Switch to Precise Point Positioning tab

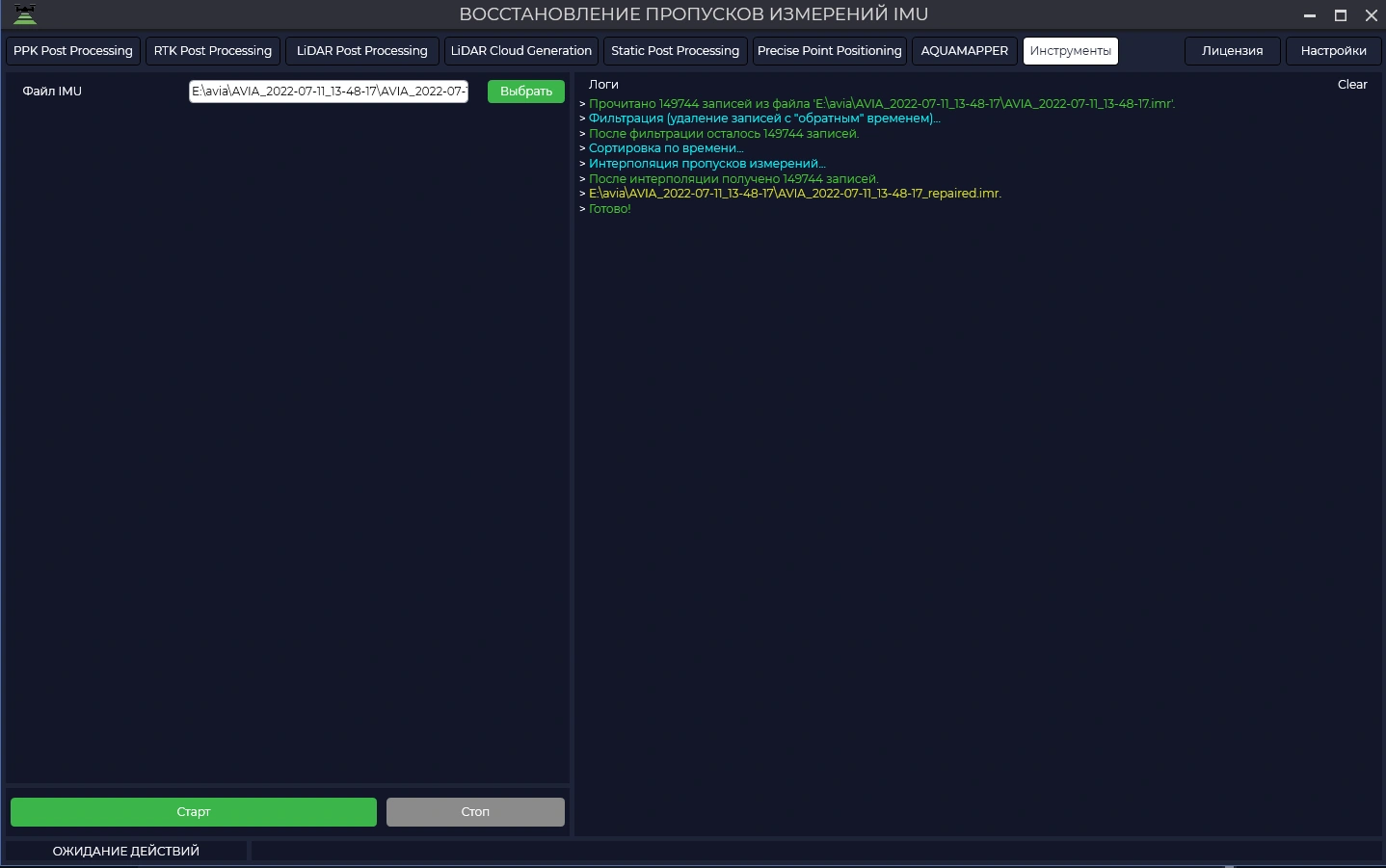(829, 51)
